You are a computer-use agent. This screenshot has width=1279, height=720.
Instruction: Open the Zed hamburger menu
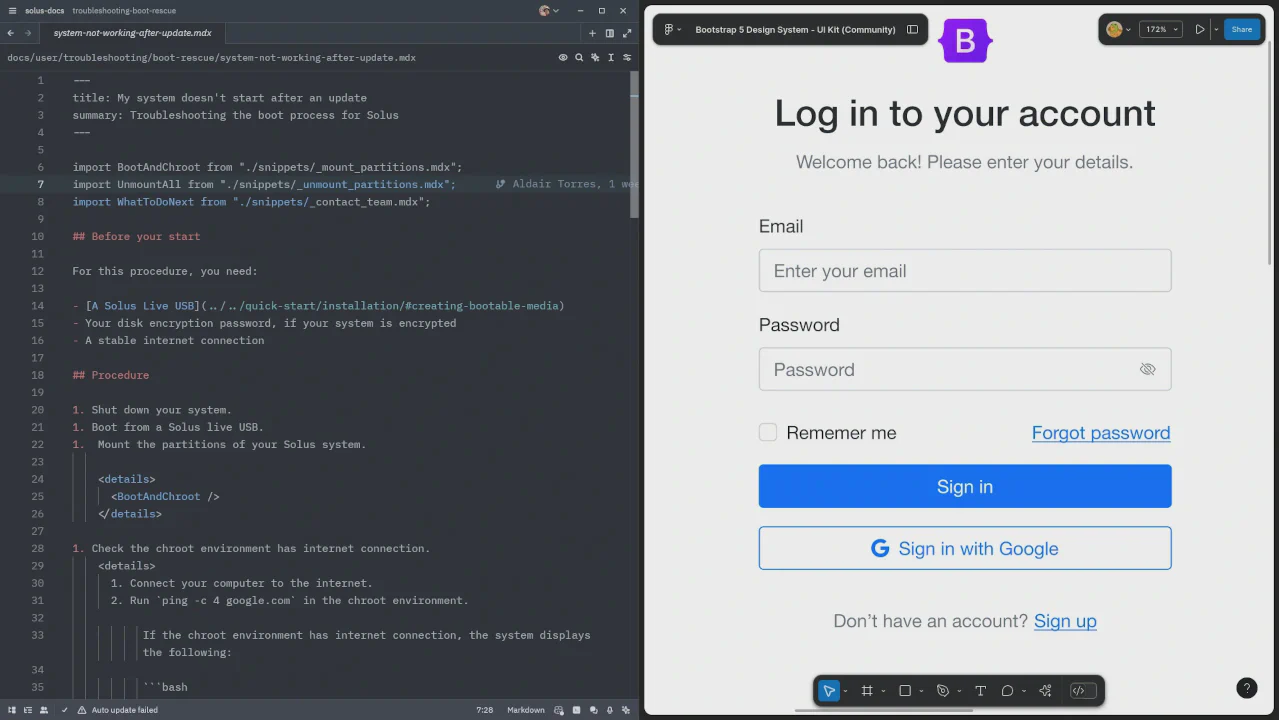point(12,11)
